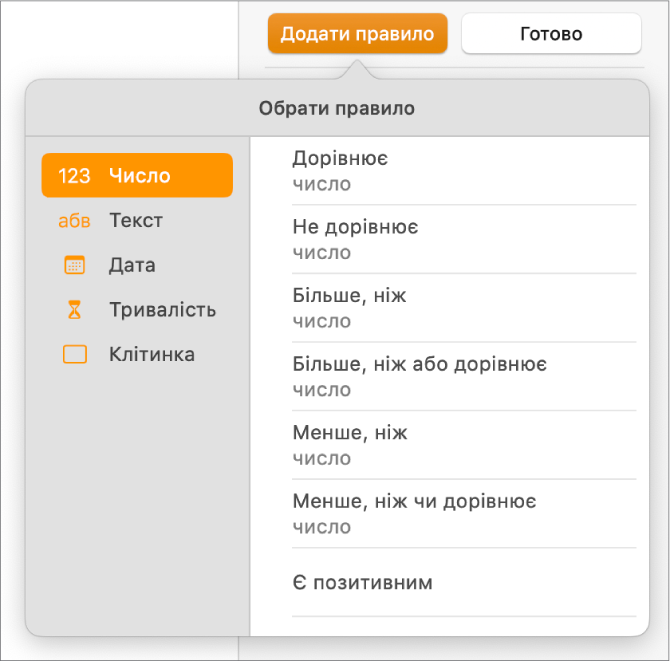Click the hourglass icon next to Тривалість

[x=74, y=309]
